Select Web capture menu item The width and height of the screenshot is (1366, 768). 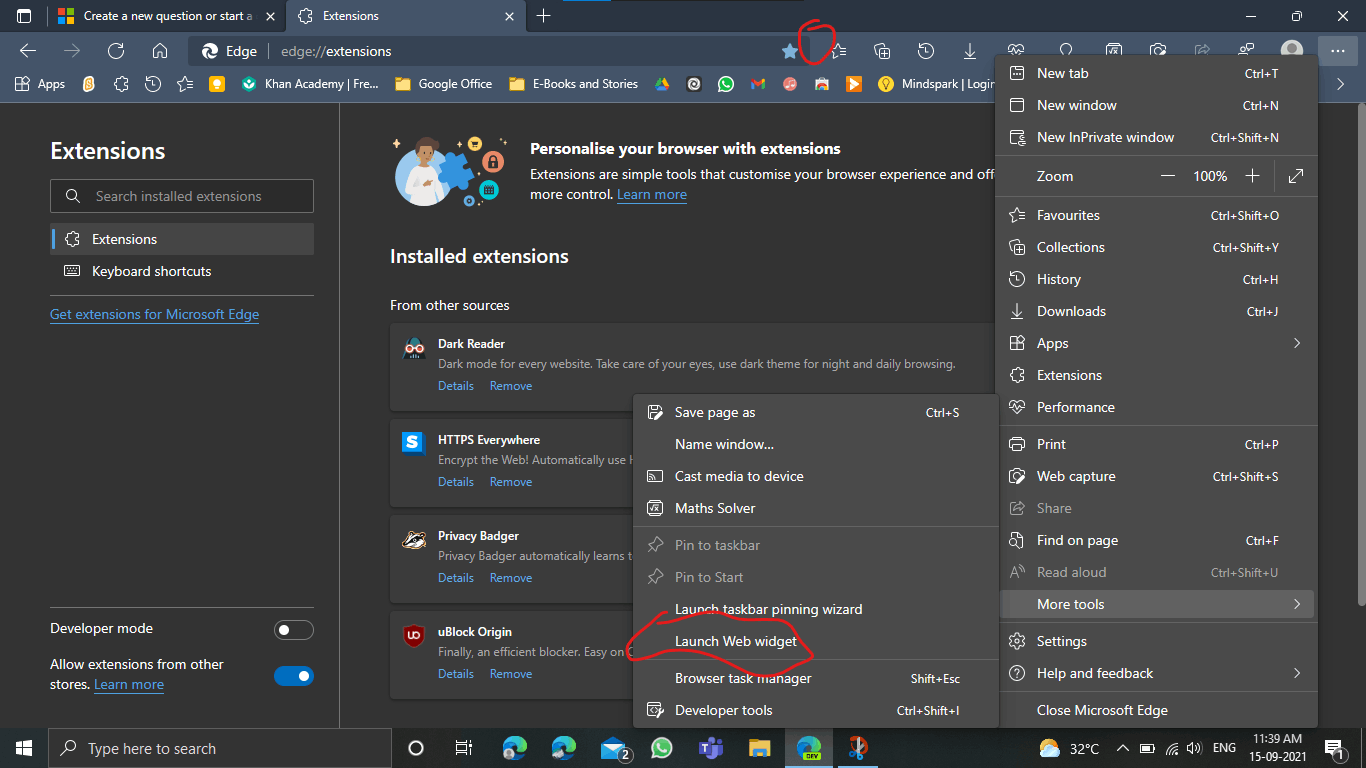(x=1157, y=476)
